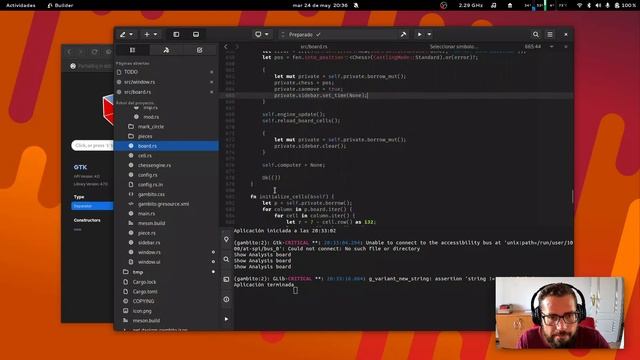The height and width of the screenshot is (360, 640).
Task: Click the Wi-Fi icon in system tray
Action: coord(579,5)
